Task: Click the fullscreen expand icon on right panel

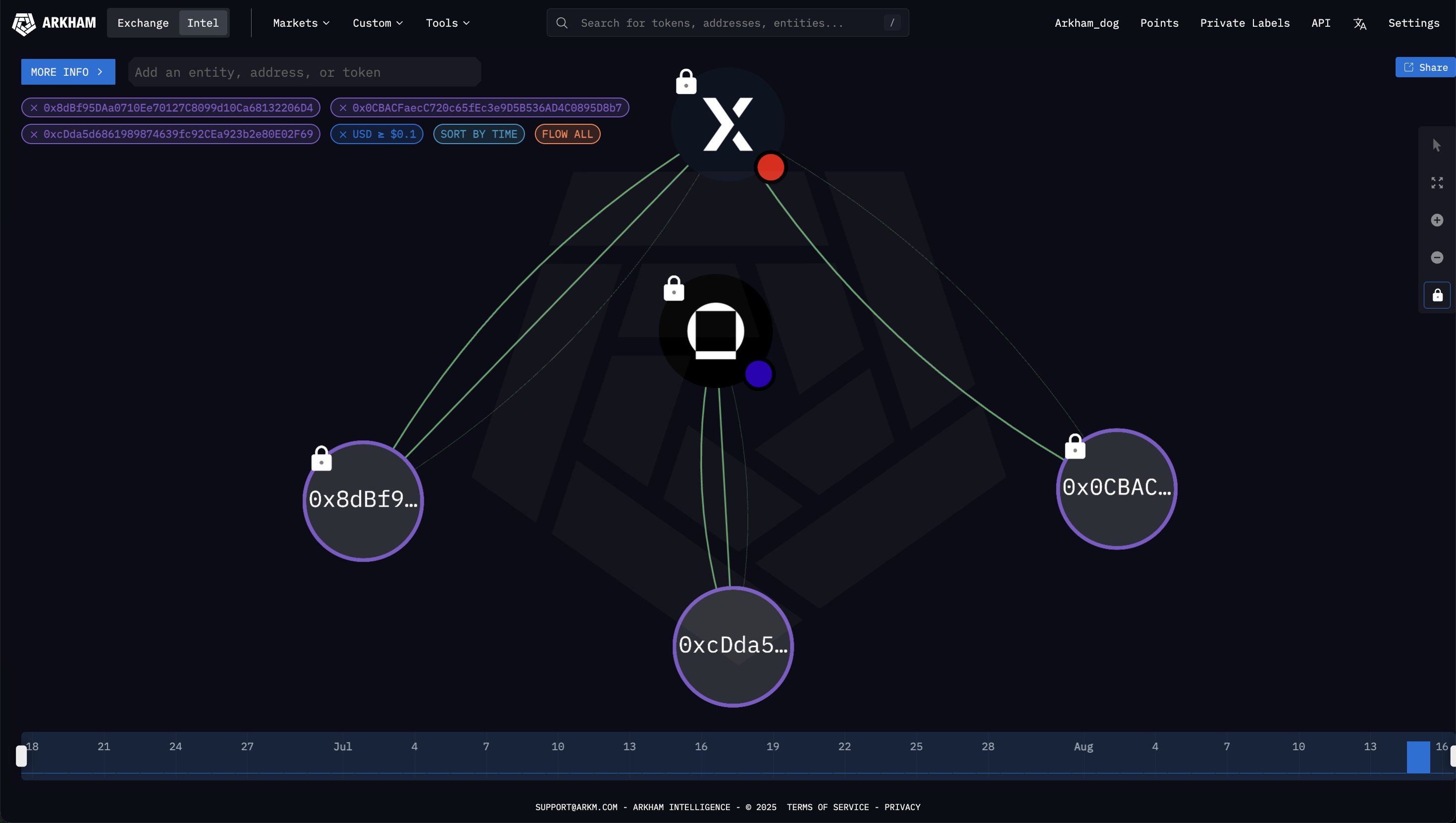Action: point(1436,182)
